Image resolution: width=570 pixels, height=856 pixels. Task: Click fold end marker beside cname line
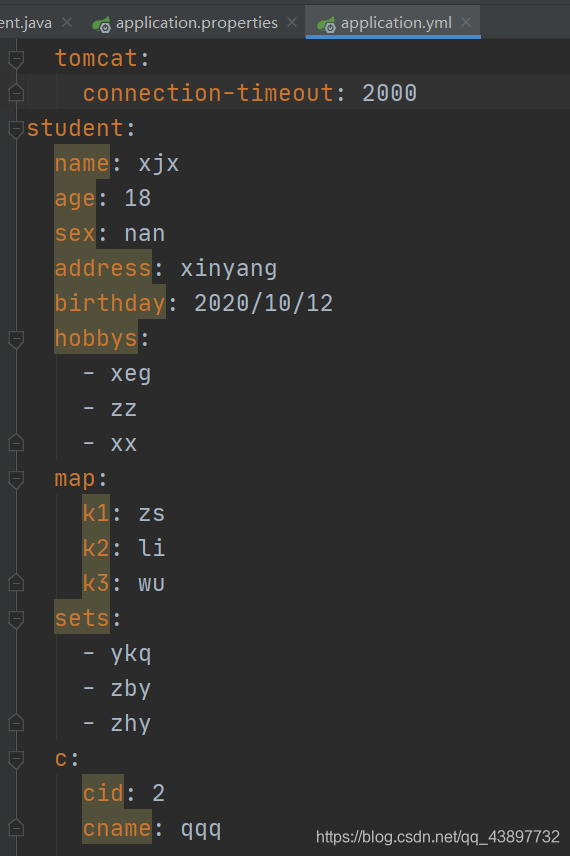click(x=16, y=828)
